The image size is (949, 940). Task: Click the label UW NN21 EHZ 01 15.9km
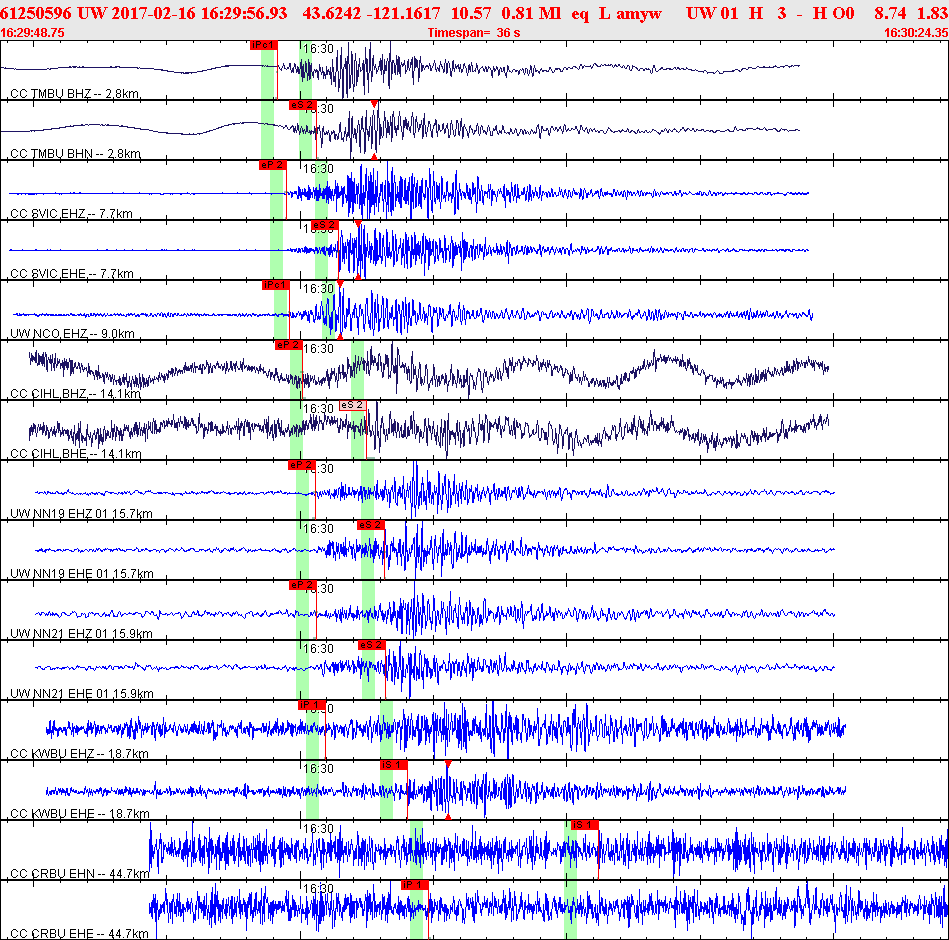tap(82, 634)
